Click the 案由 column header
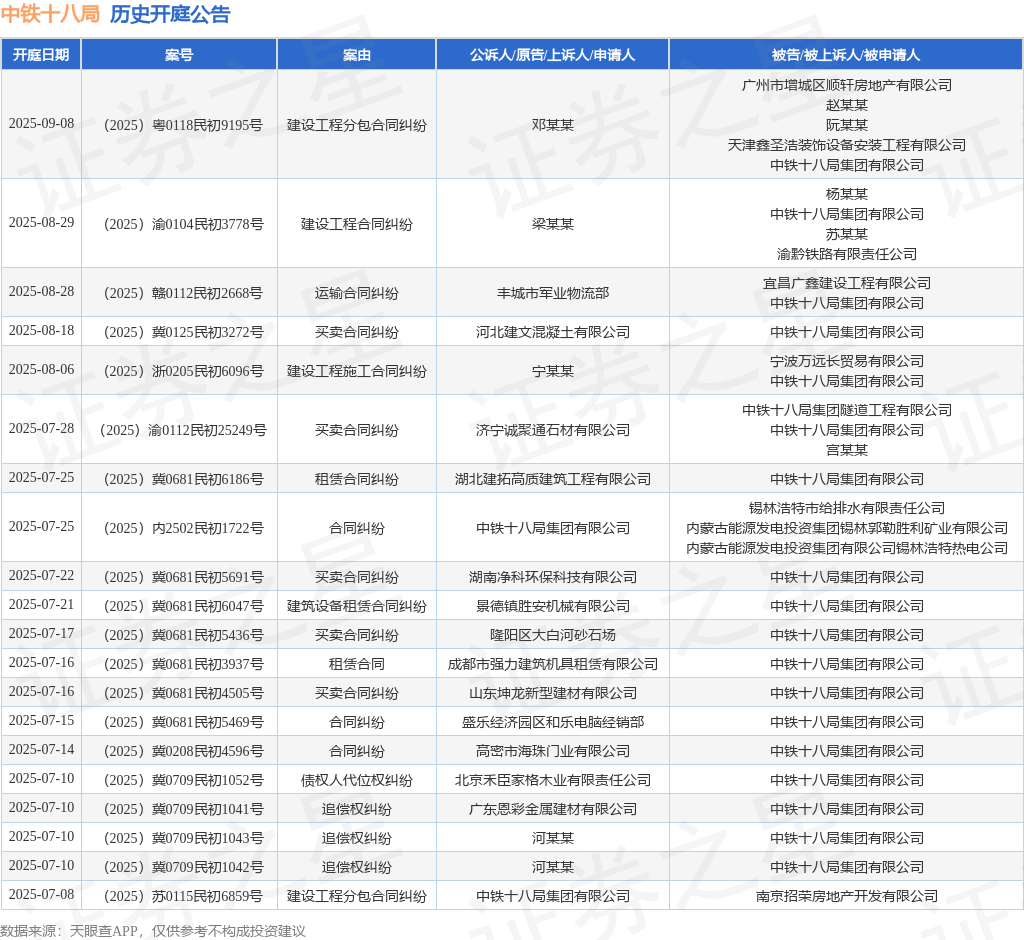The image size is (1024, 940). tap(357, 55)
